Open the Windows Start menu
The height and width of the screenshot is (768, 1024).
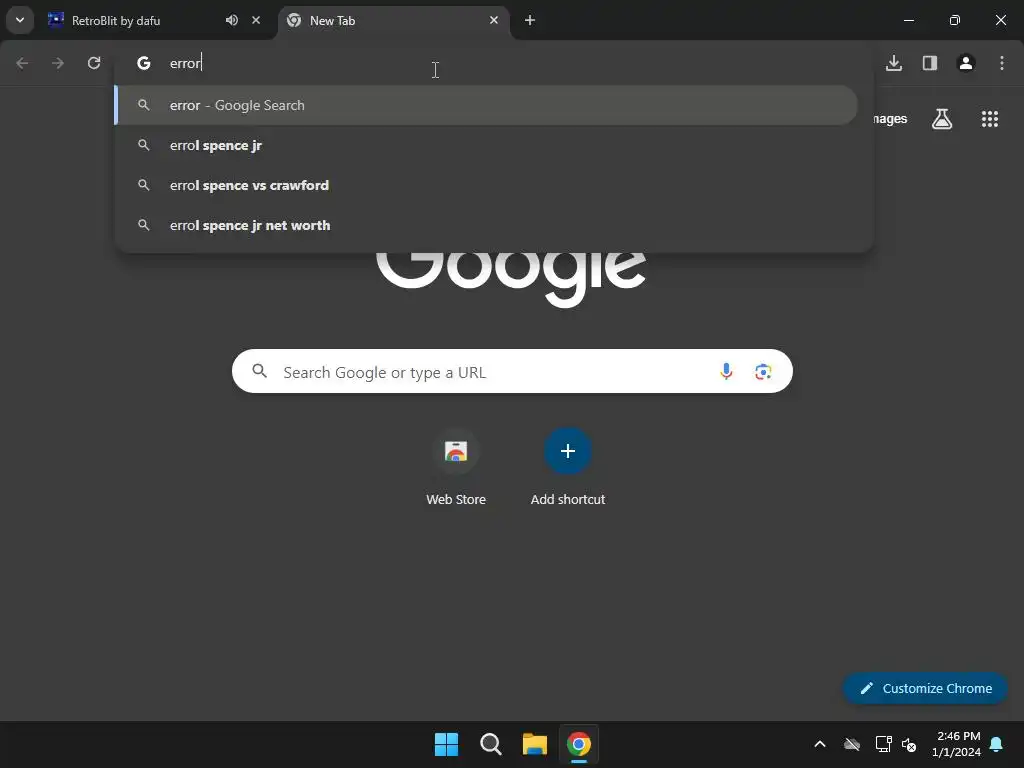pyautogui.click(x=447, y=744)
